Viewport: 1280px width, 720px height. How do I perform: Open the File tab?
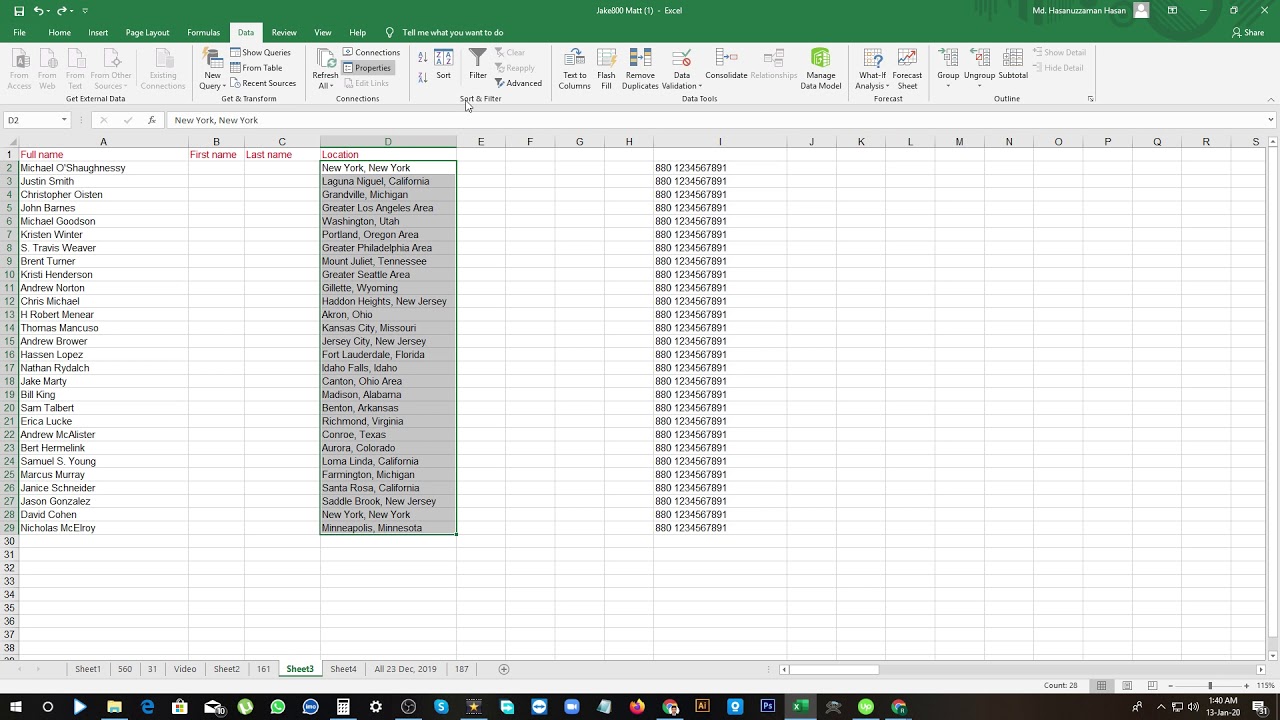coord(19,33)
